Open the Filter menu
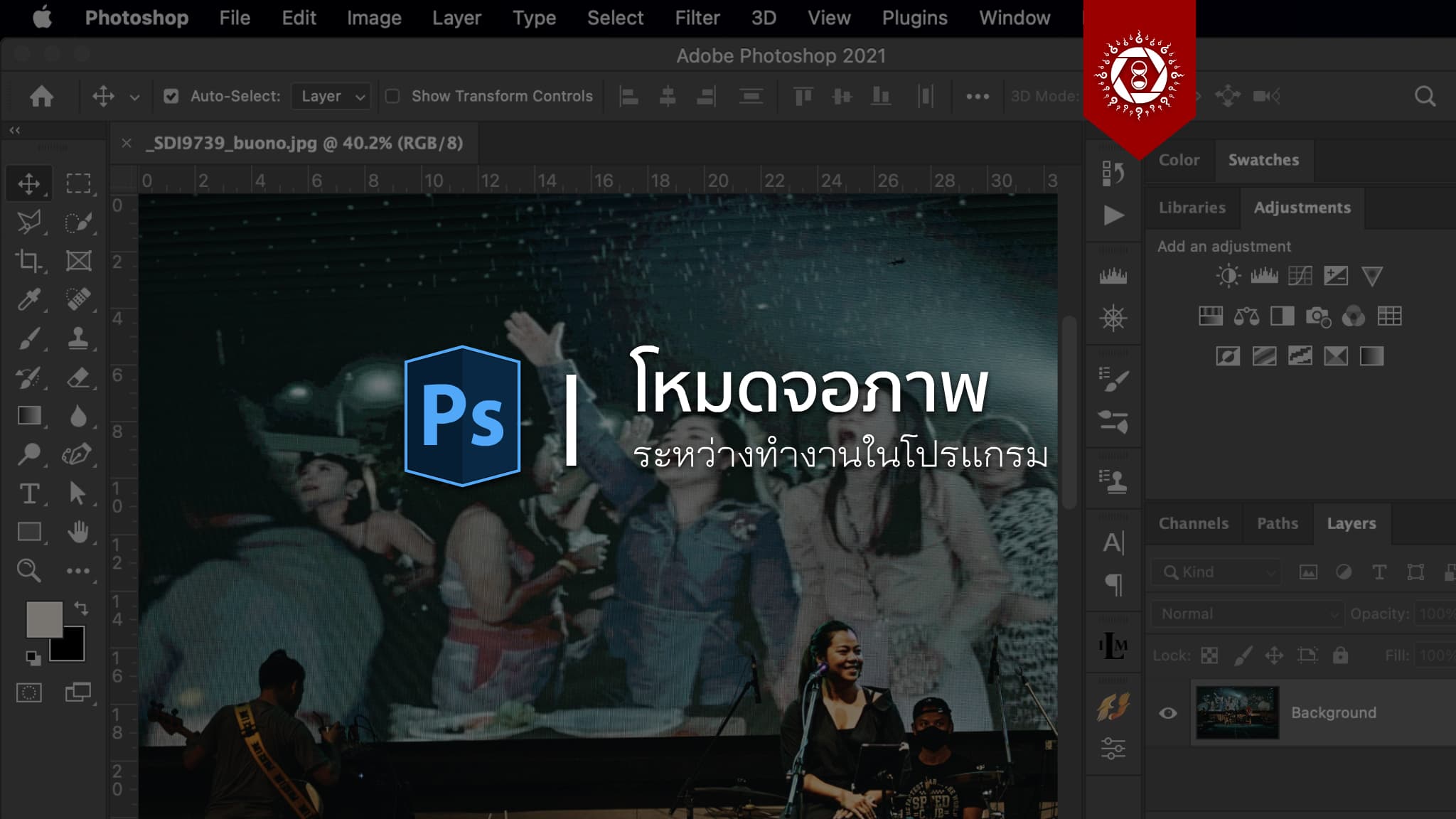This screenshot has width=1456, height=819. [x=697, y=18]
